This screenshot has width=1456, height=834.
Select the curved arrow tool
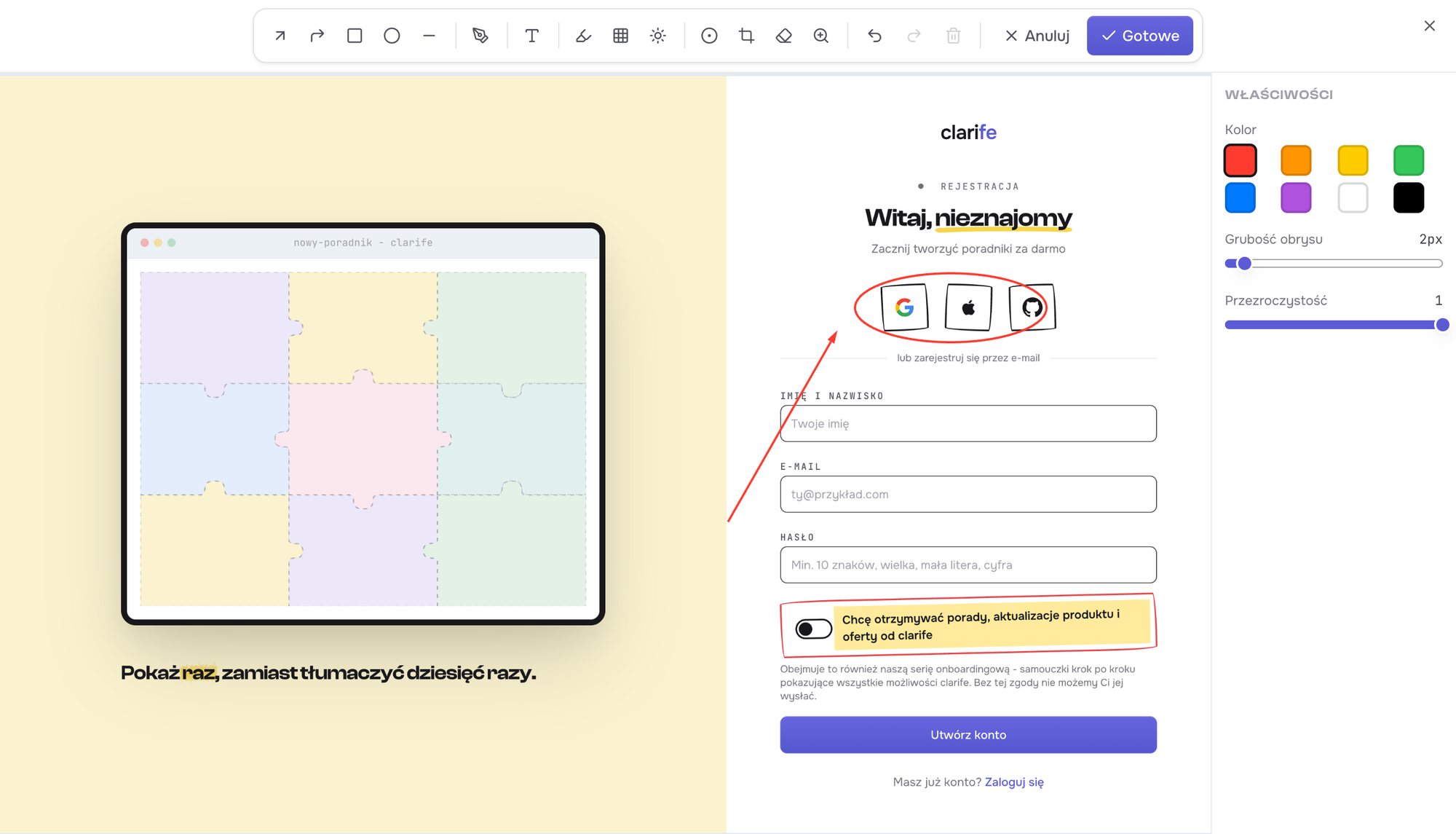(317, 36)
